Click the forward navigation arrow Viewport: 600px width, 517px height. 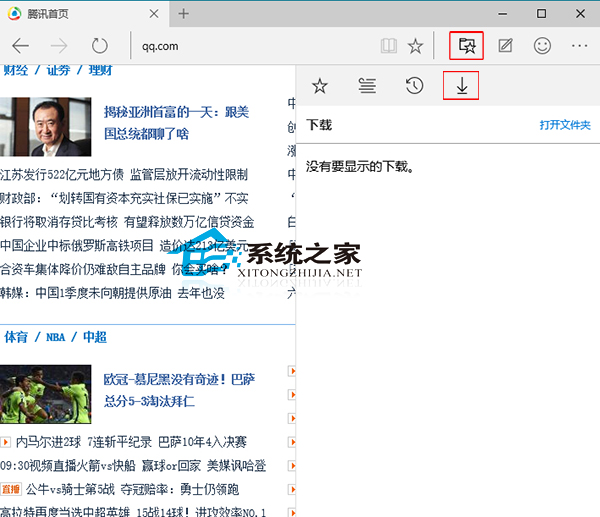pyautogui.click(x=59, y=46)
